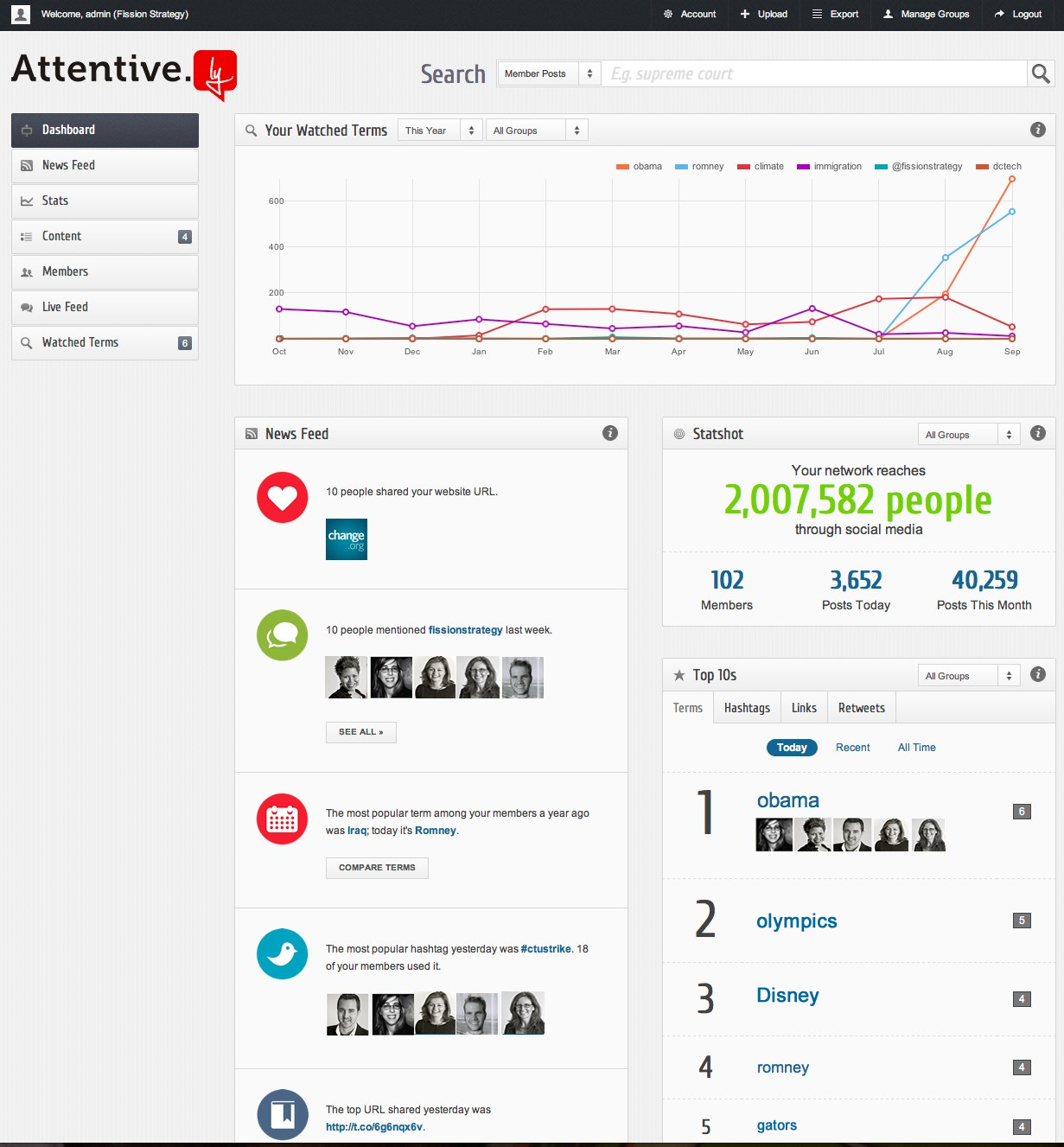This screenshot has height=1147, width=1064.
Task: Click the Top 10s info icon
Action: pyautogui.click(x=1038, y=674)
